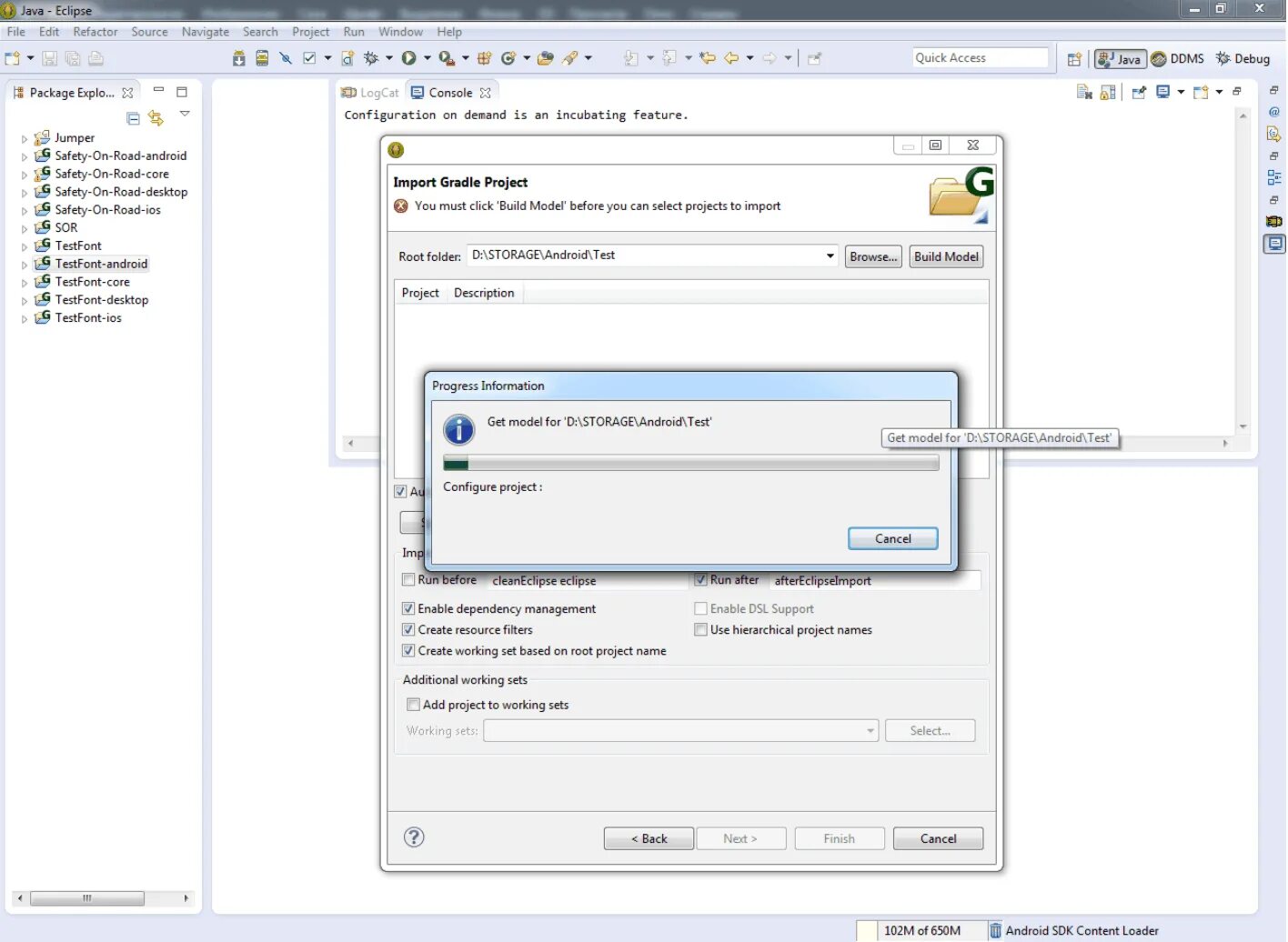The width and height of the screenshot is (1288, 942).
Task: Open the Working sets combo box
Action: (x=680, y=730)
